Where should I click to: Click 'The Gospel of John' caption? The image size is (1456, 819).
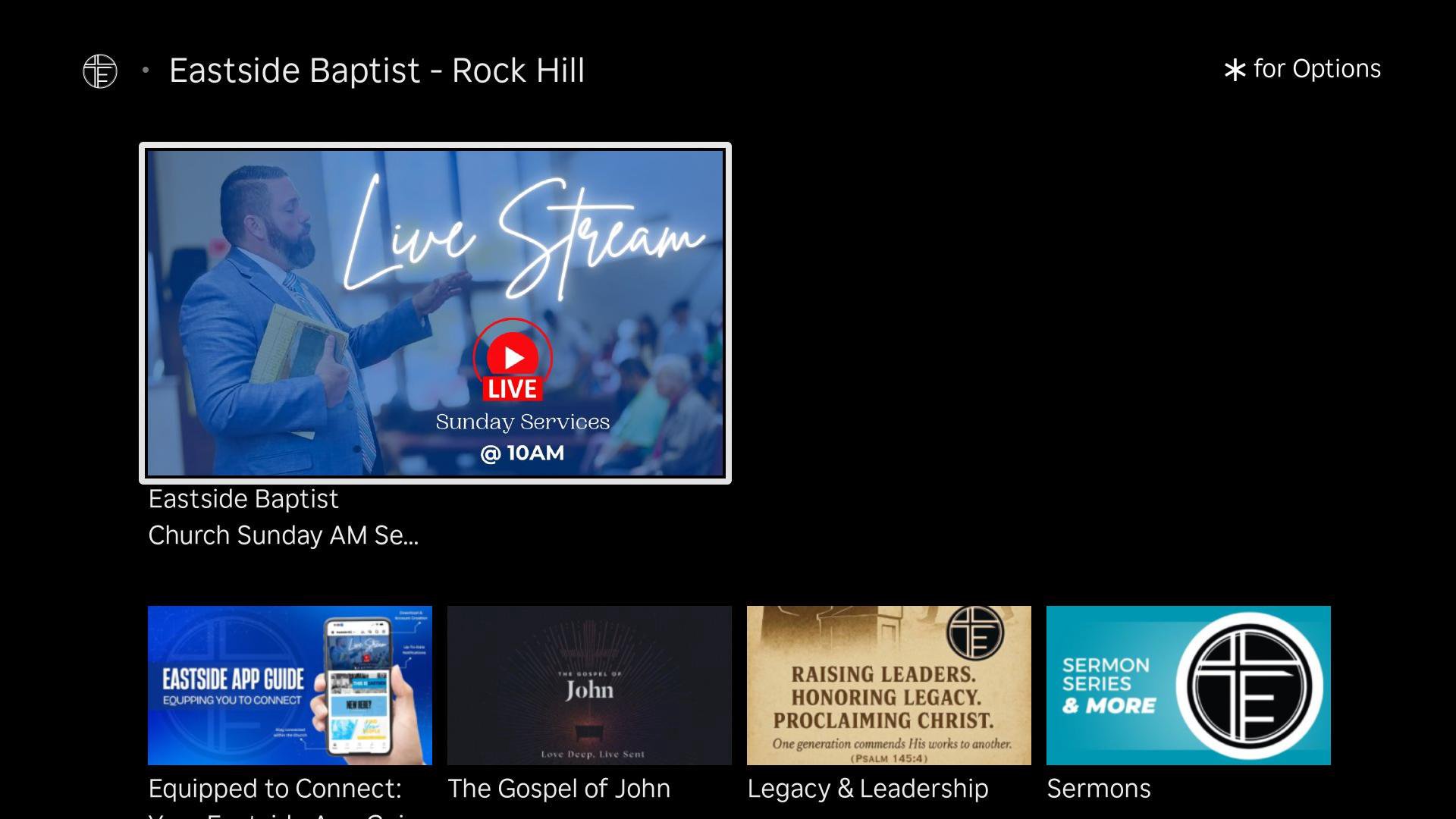tap(559, 789)
